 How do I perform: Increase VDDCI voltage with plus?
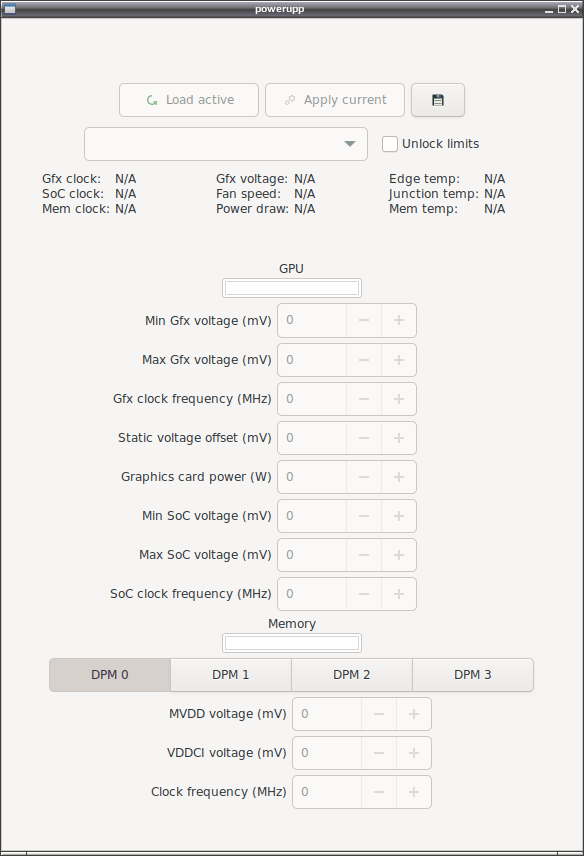tap(414, 753)
